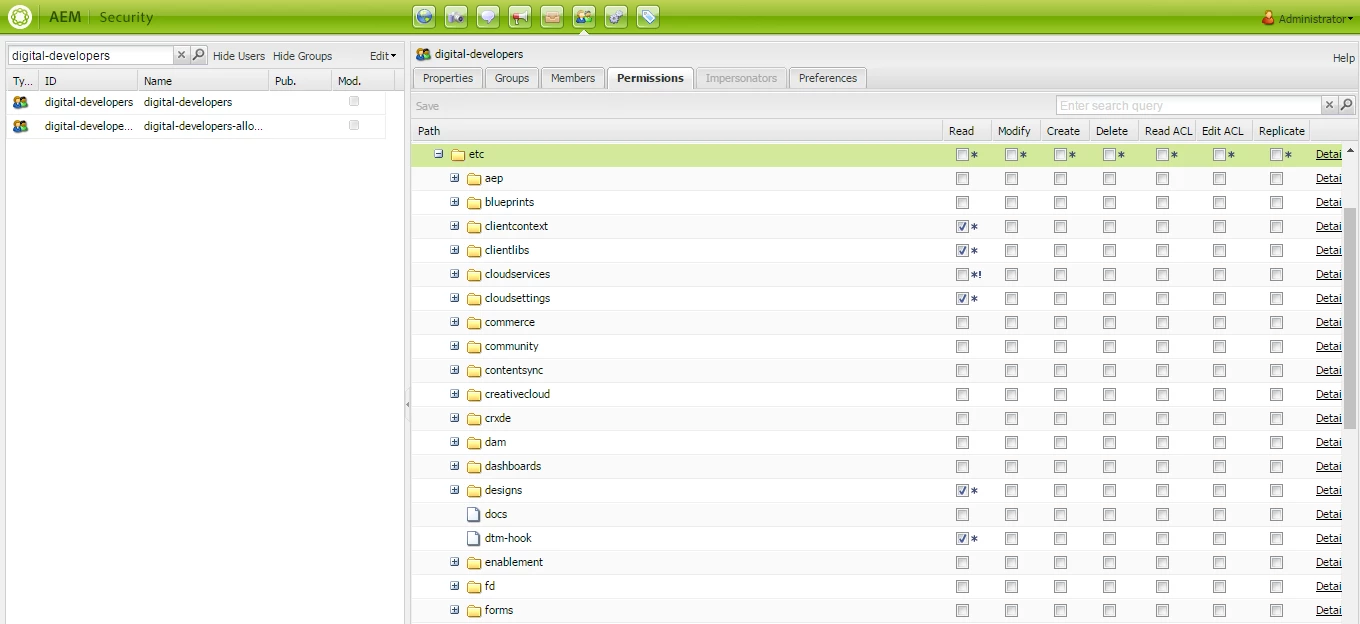Expand the blueprints folder node
This screenshot has height=624, width=1360.
click(454, 202)
